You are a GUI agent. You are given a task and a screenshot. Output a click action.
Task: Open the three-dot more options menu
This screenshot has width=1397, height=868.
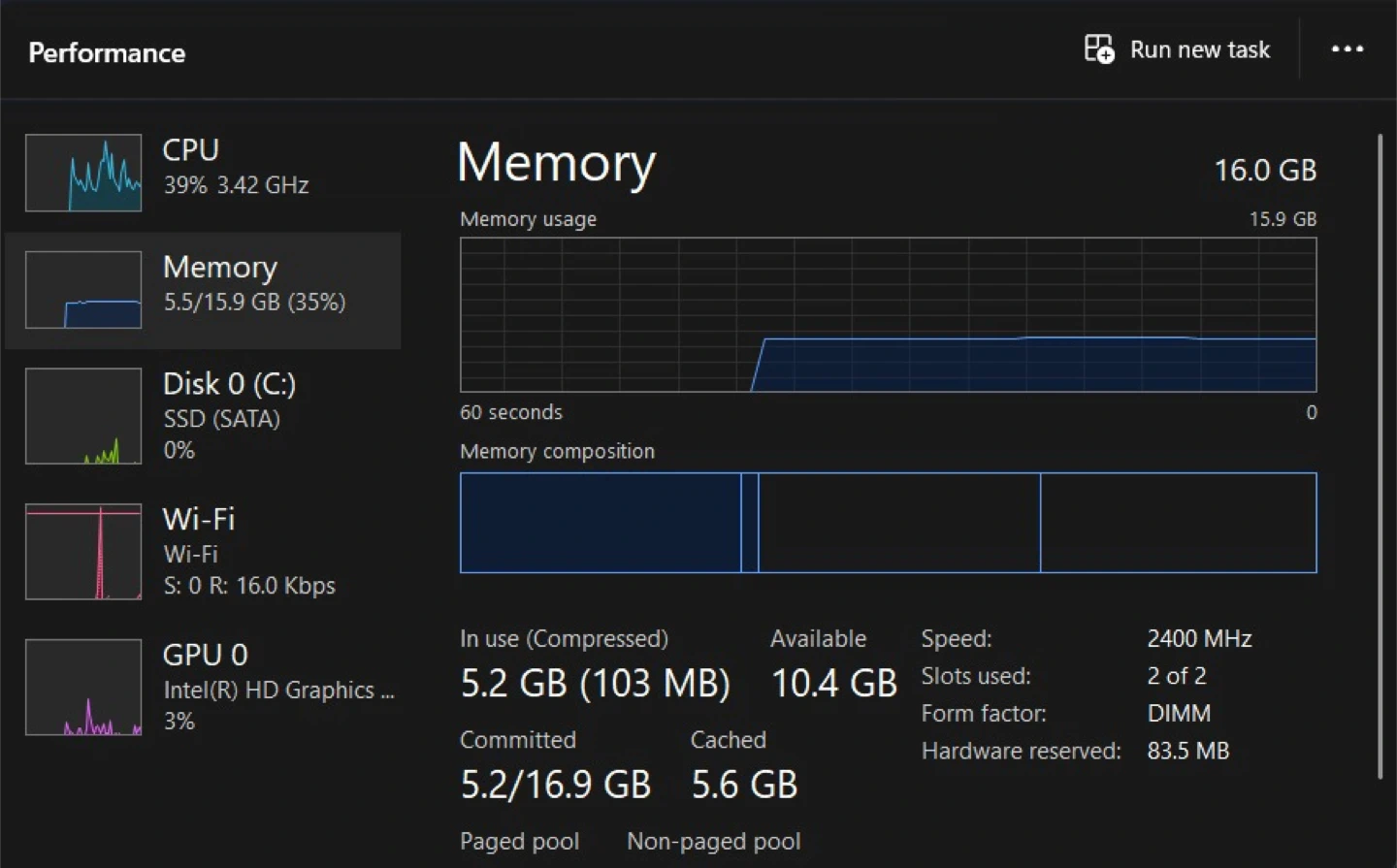(1347, 48)
